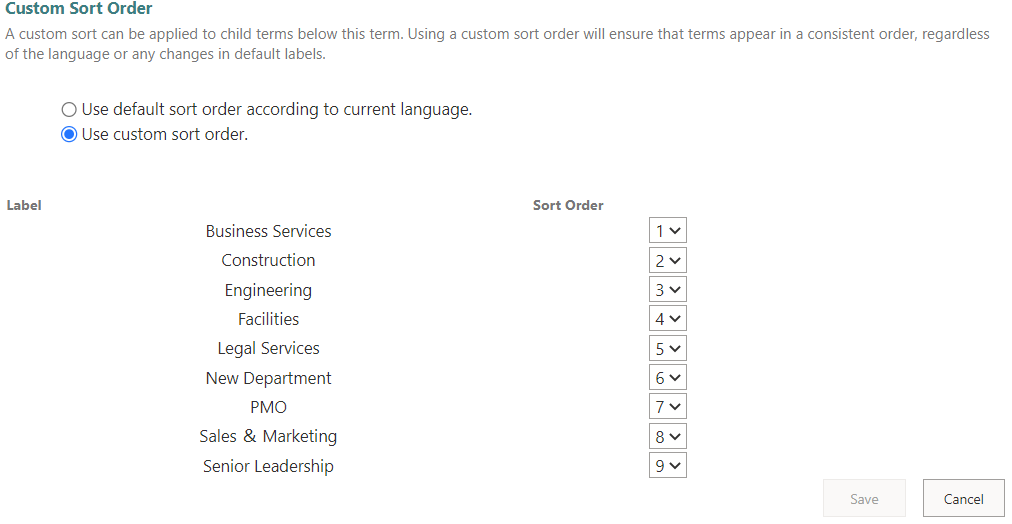Open Sales & Marketing sort order dropdown

[667, 437]
